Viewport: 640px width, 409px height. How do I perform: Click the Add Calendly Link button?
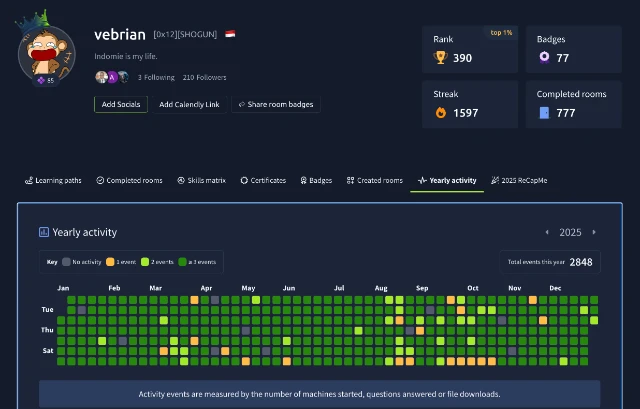189,104
